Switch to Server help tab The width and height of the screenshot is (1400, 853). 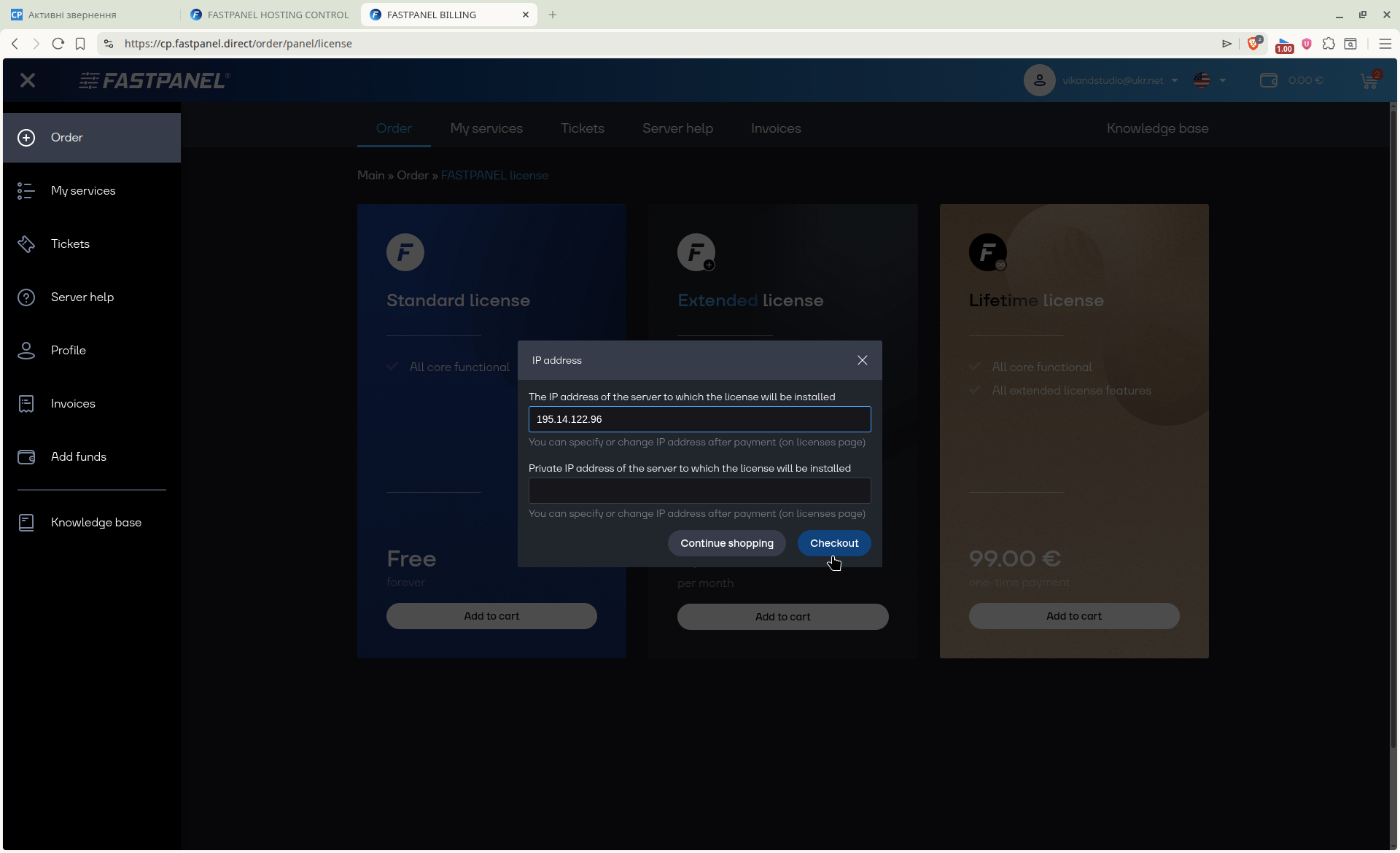(677, 128)
